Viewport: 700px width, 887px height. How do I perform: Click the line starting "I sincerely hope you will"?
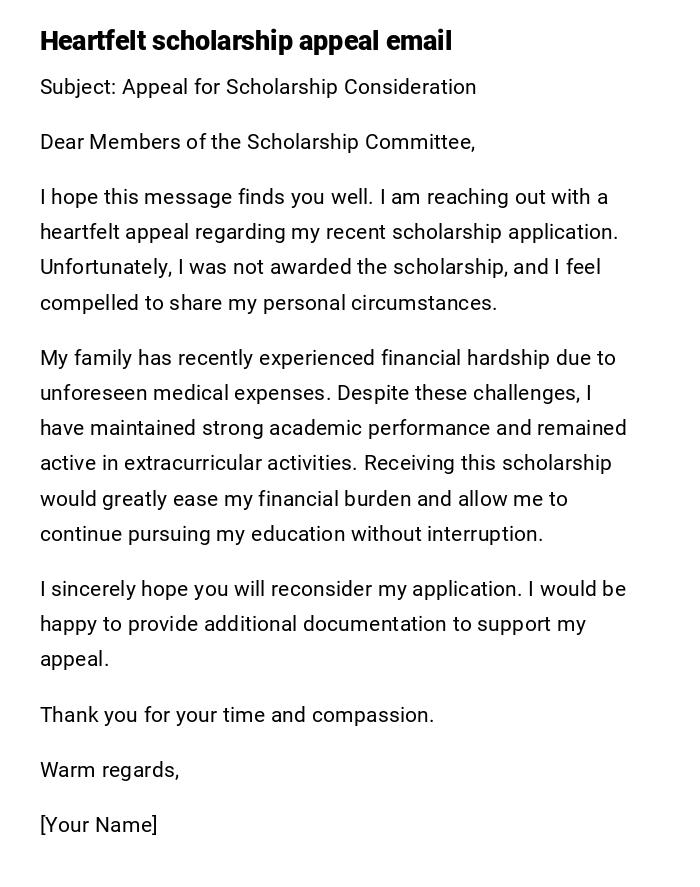click(x=333, y=589)
